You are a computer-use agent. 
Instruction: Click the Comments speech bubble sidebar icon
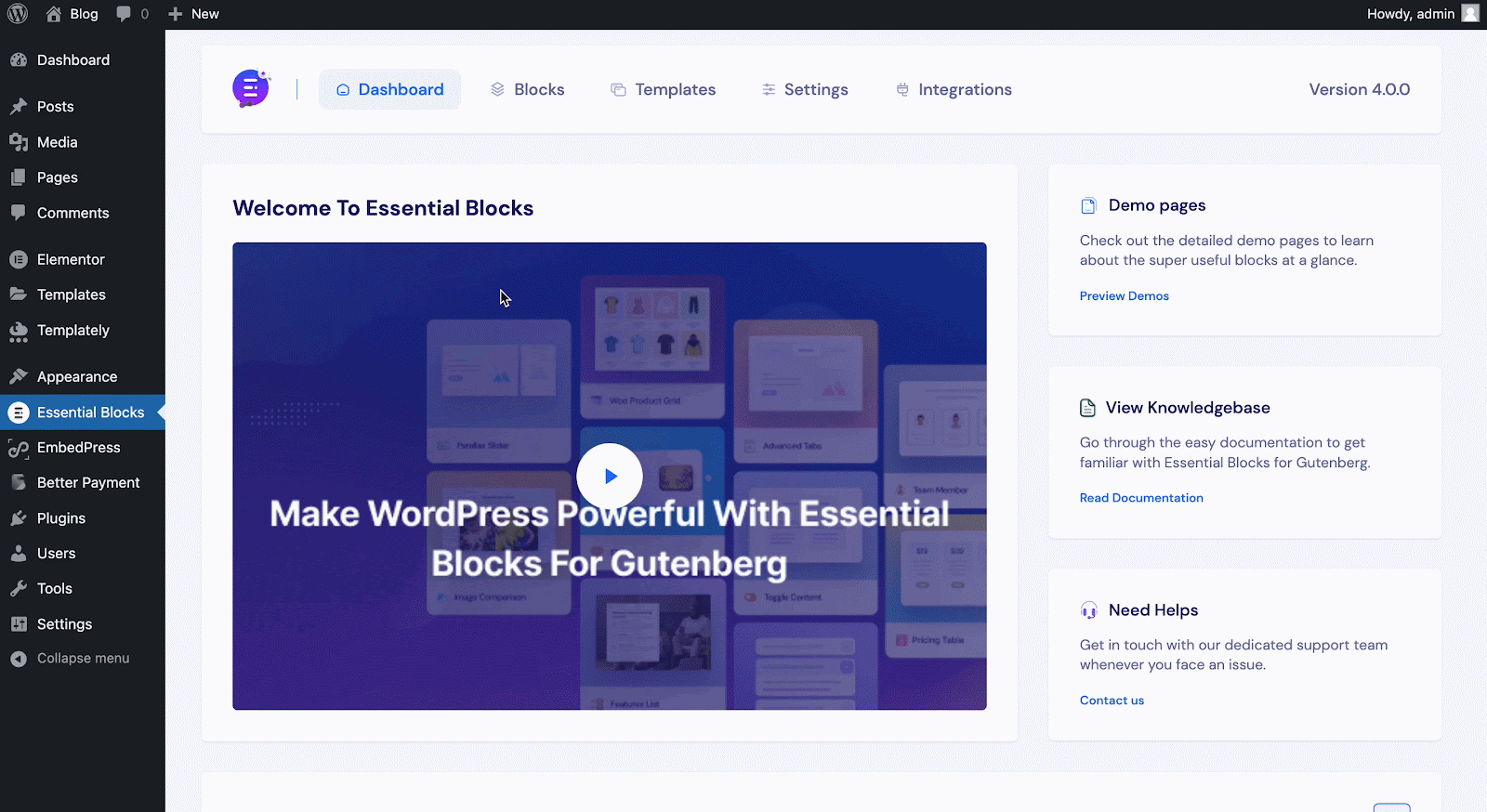19,213
